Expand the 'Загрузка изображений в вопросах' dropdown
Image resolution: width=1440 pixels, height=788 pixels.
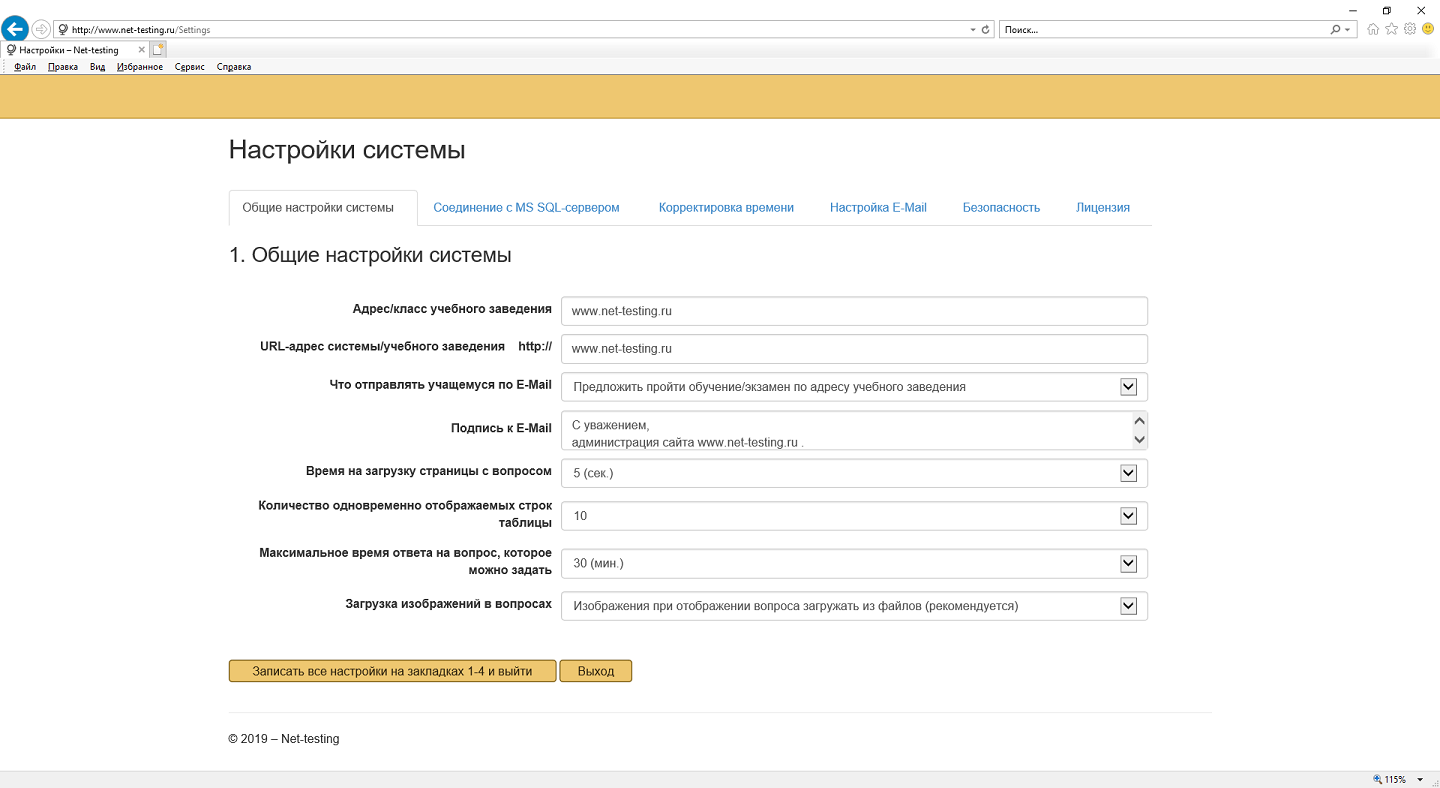pos(1129,606)
